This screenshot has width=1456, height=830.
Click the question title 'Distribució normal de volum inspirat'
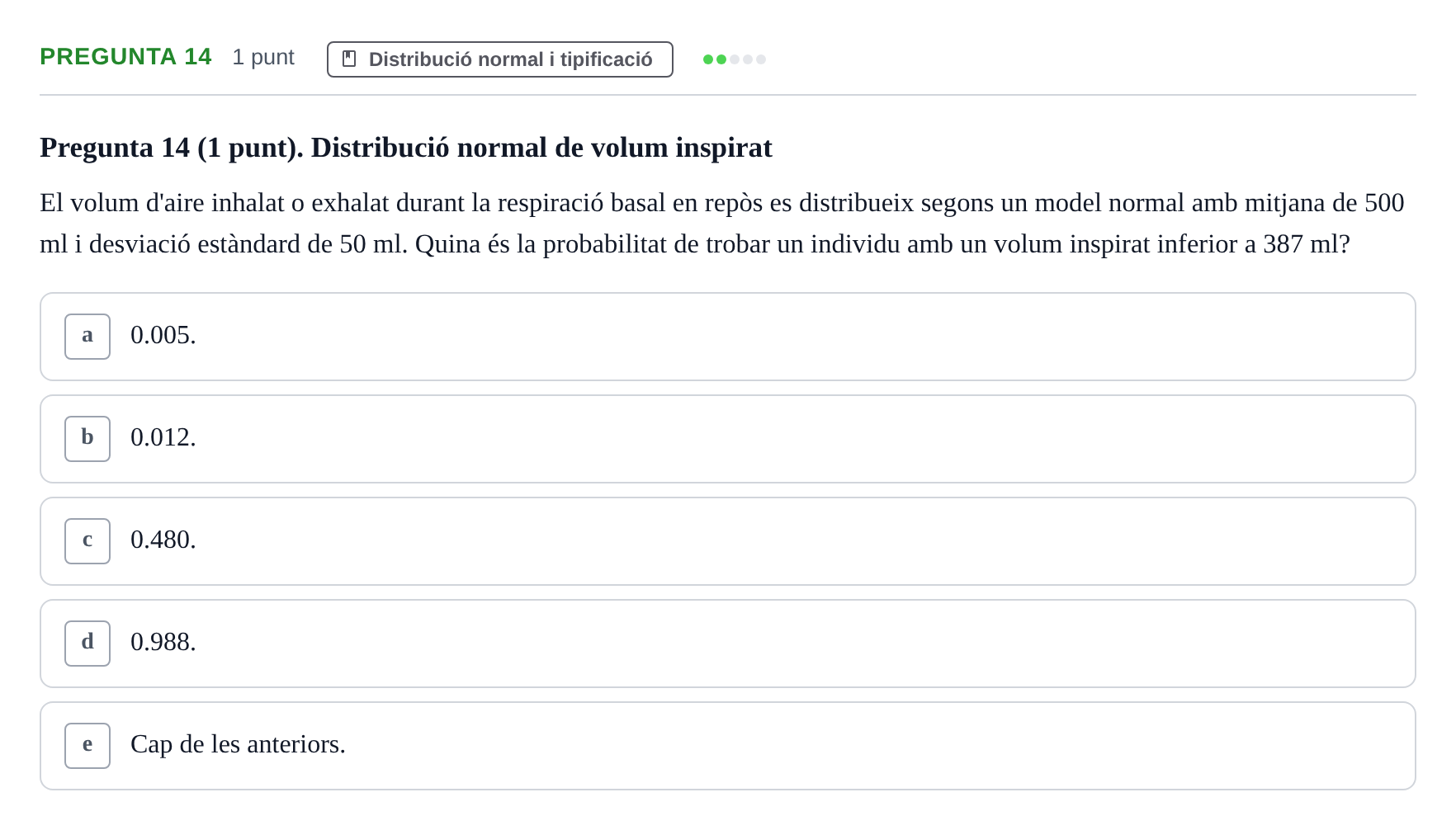[541, 148]
